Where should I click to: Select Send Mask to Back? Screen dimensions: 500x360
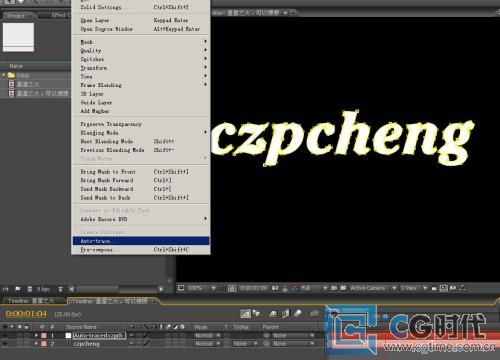pos(141,198)
